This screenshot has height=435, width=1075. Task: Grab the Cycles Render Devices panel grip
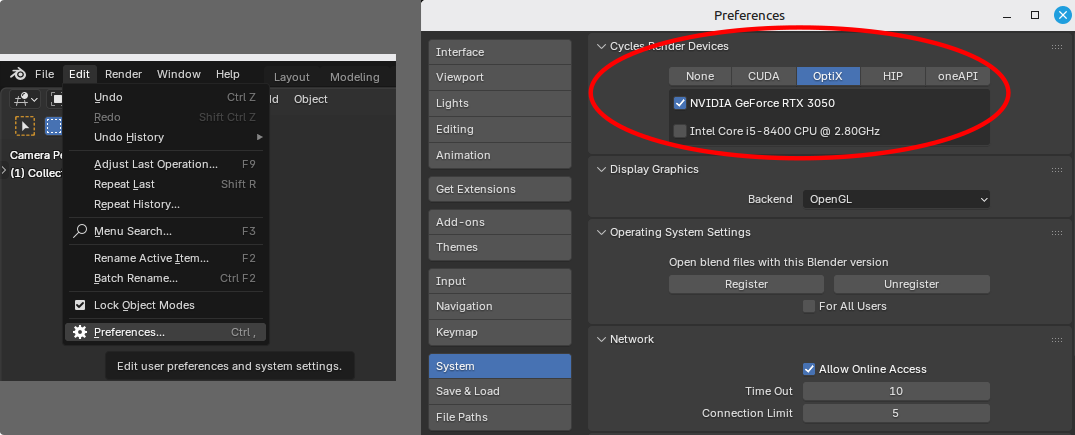click(1056, 46)
